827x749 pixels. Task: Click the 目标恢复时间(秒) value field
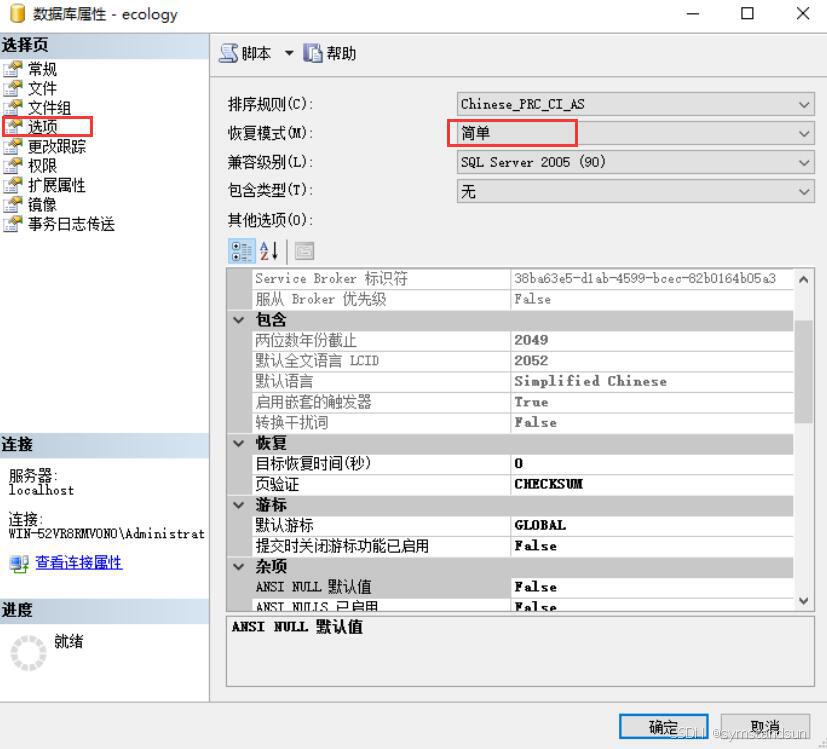tap(652, 464)
